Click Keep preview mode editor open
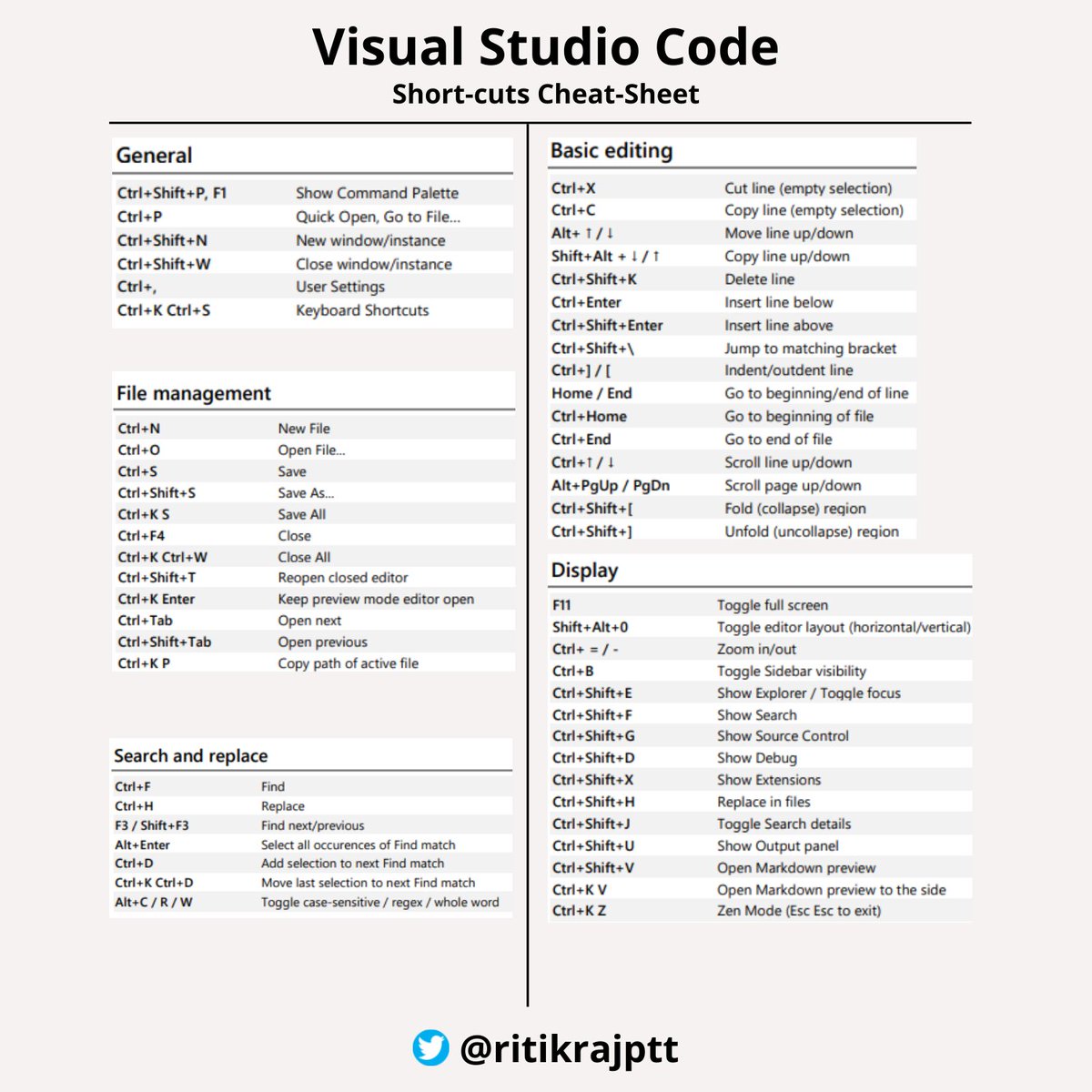Viewport: 1092px width, 1092px height. coord(376,599)
